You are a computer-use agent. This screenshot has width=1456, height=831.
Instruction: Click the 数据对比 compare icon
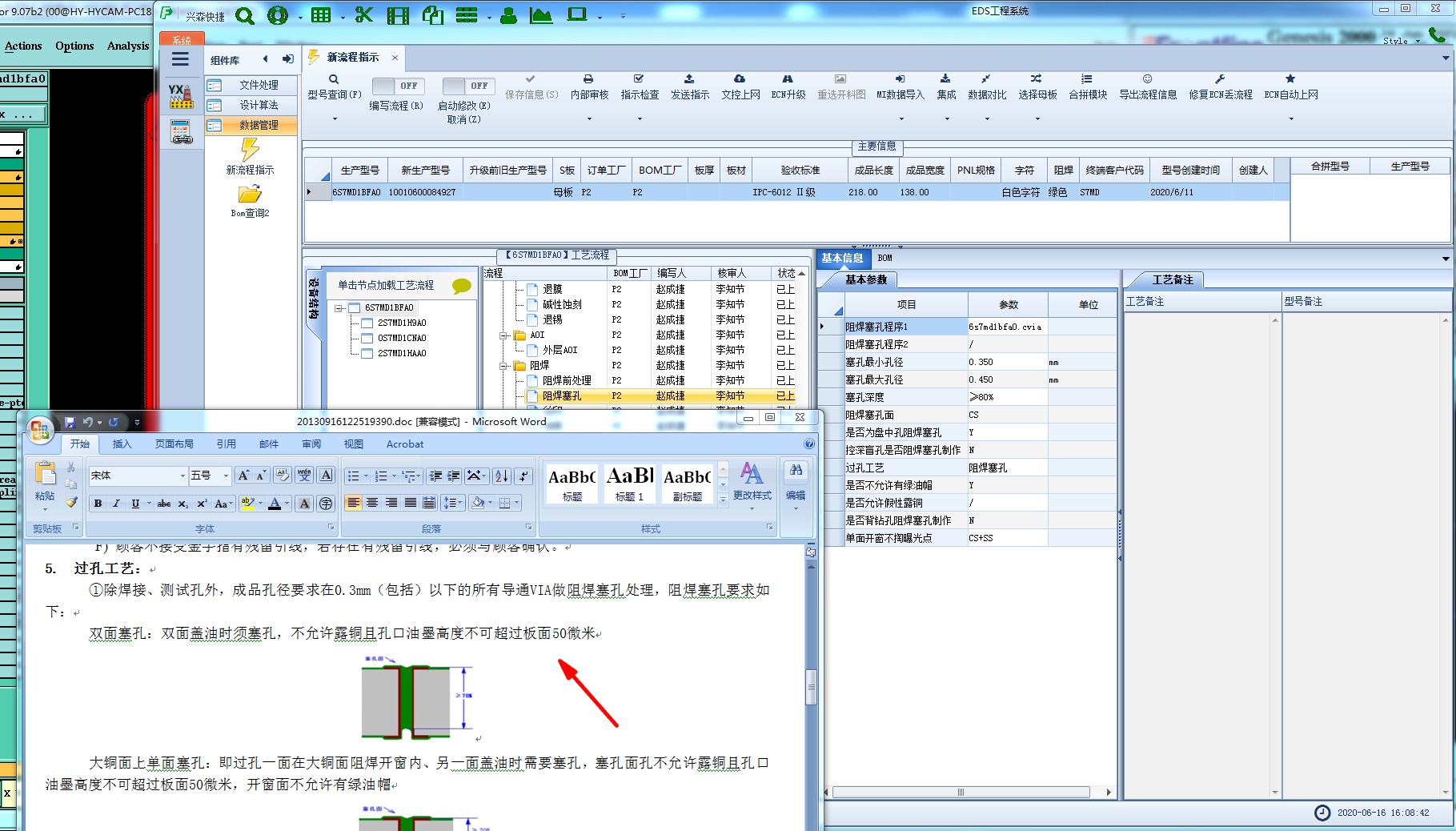(986, 79)
